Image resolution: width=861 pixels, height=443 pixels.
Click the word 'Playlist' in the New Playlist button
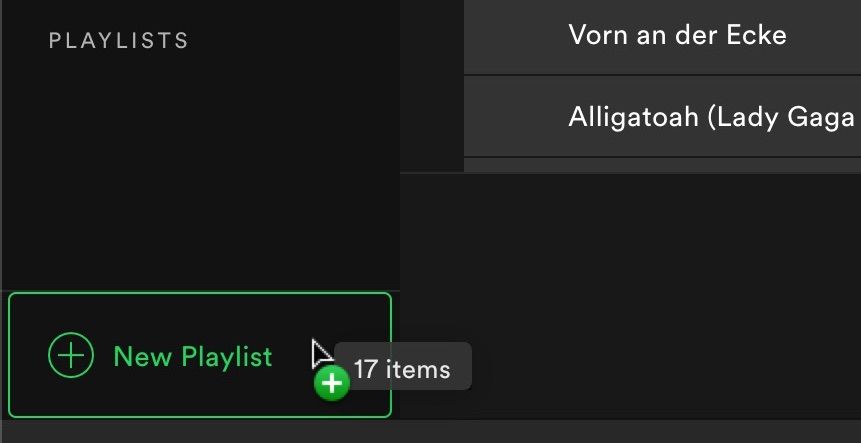227,357
